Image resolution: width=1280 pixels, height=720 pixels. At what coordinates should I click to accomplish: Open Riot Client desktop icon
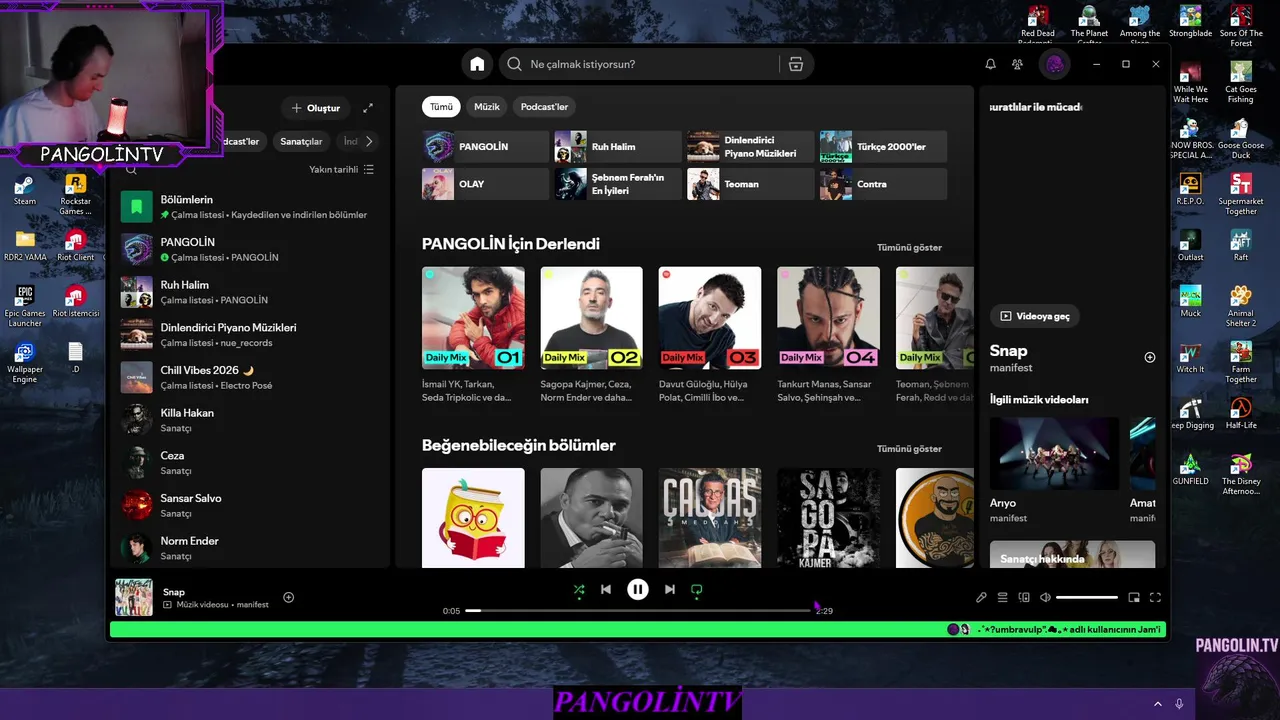point(75,246)
